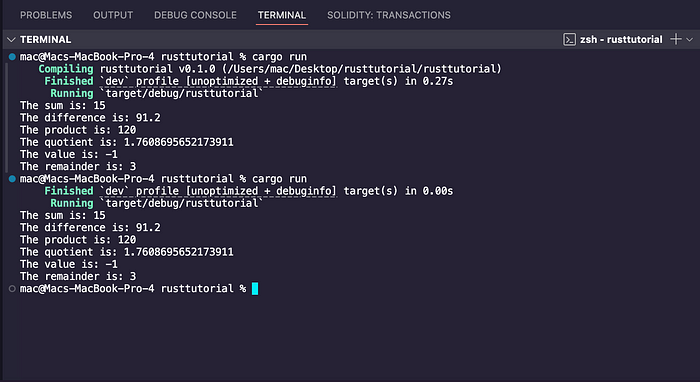Click the new terminal plus icon
700x382 pixels.
point(675,39)
